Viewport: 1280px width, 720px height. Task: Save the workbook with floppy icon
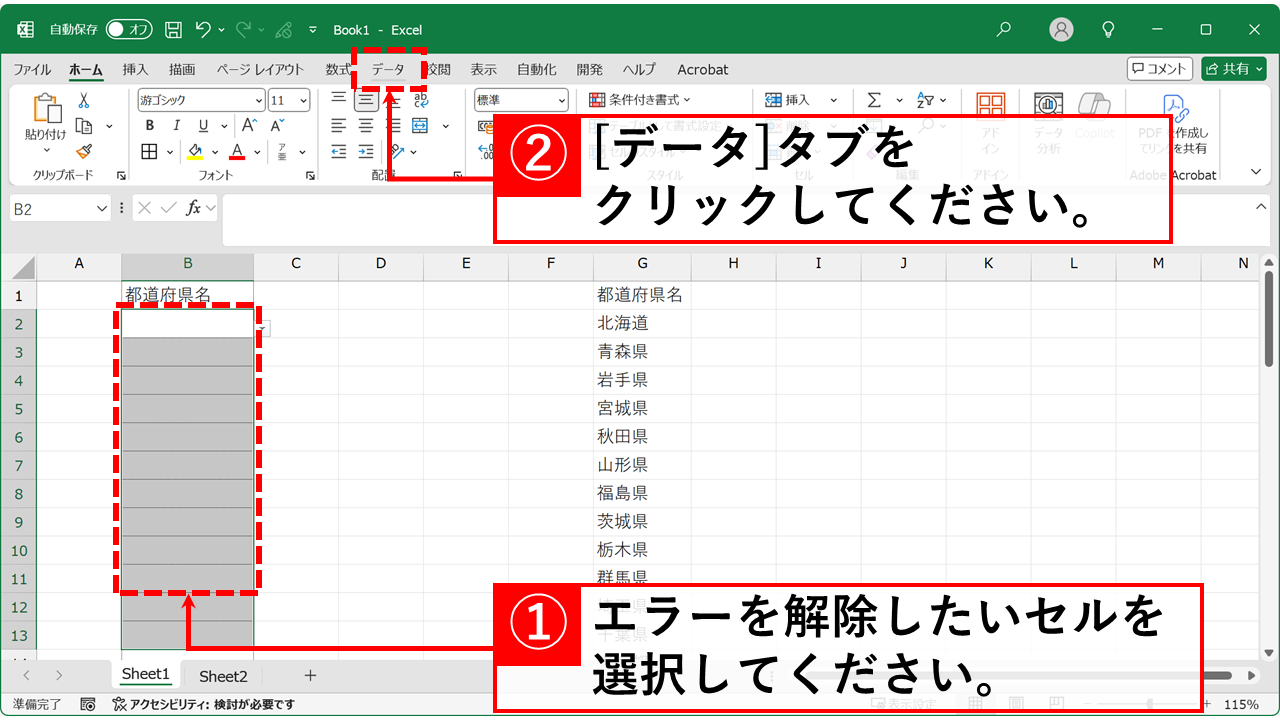pyautogui.click(x=173, y=30)
